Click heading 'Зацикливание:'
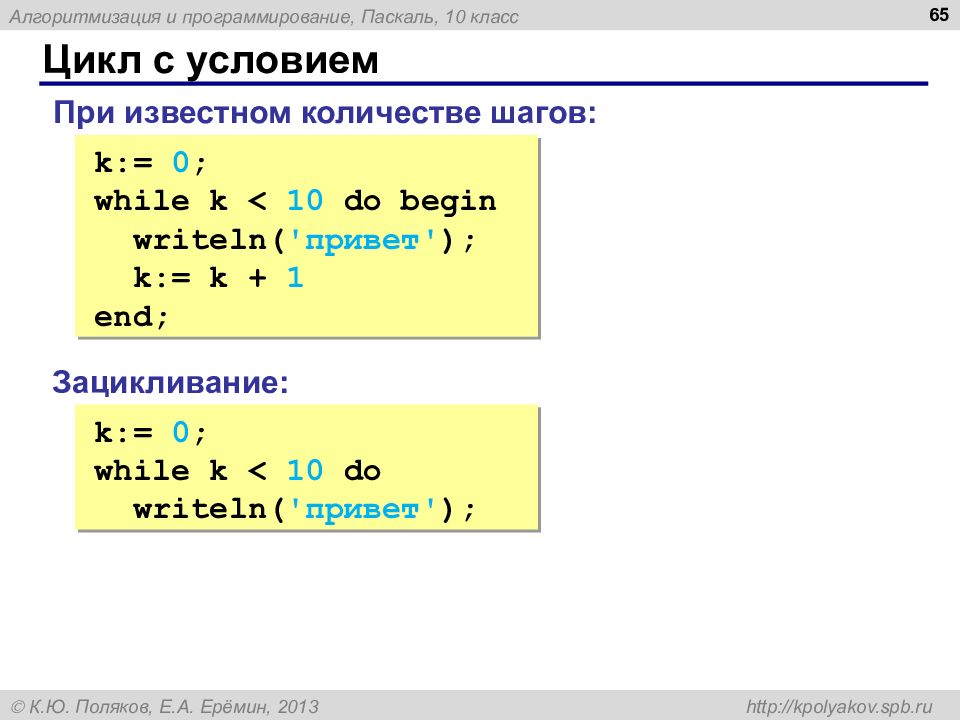 click(170, 382)
